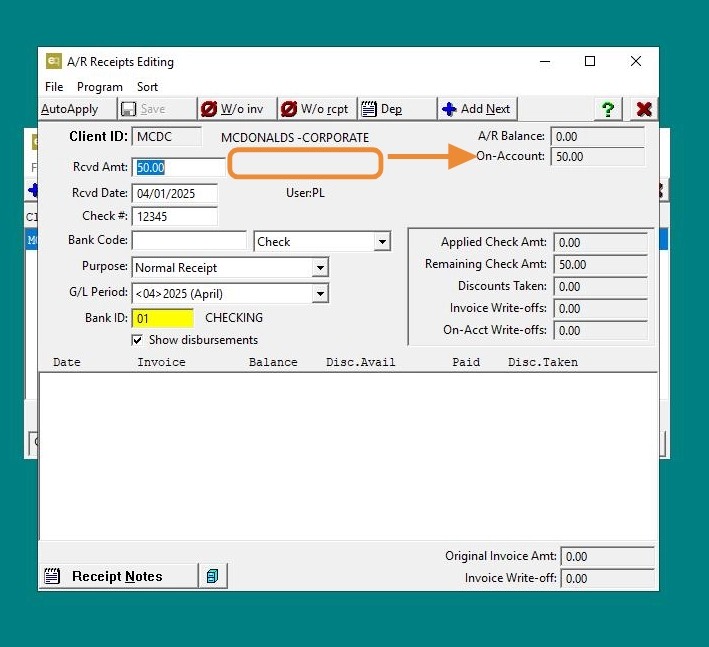Click the Balance column header
Screen dimensions: 709x647
273,362
